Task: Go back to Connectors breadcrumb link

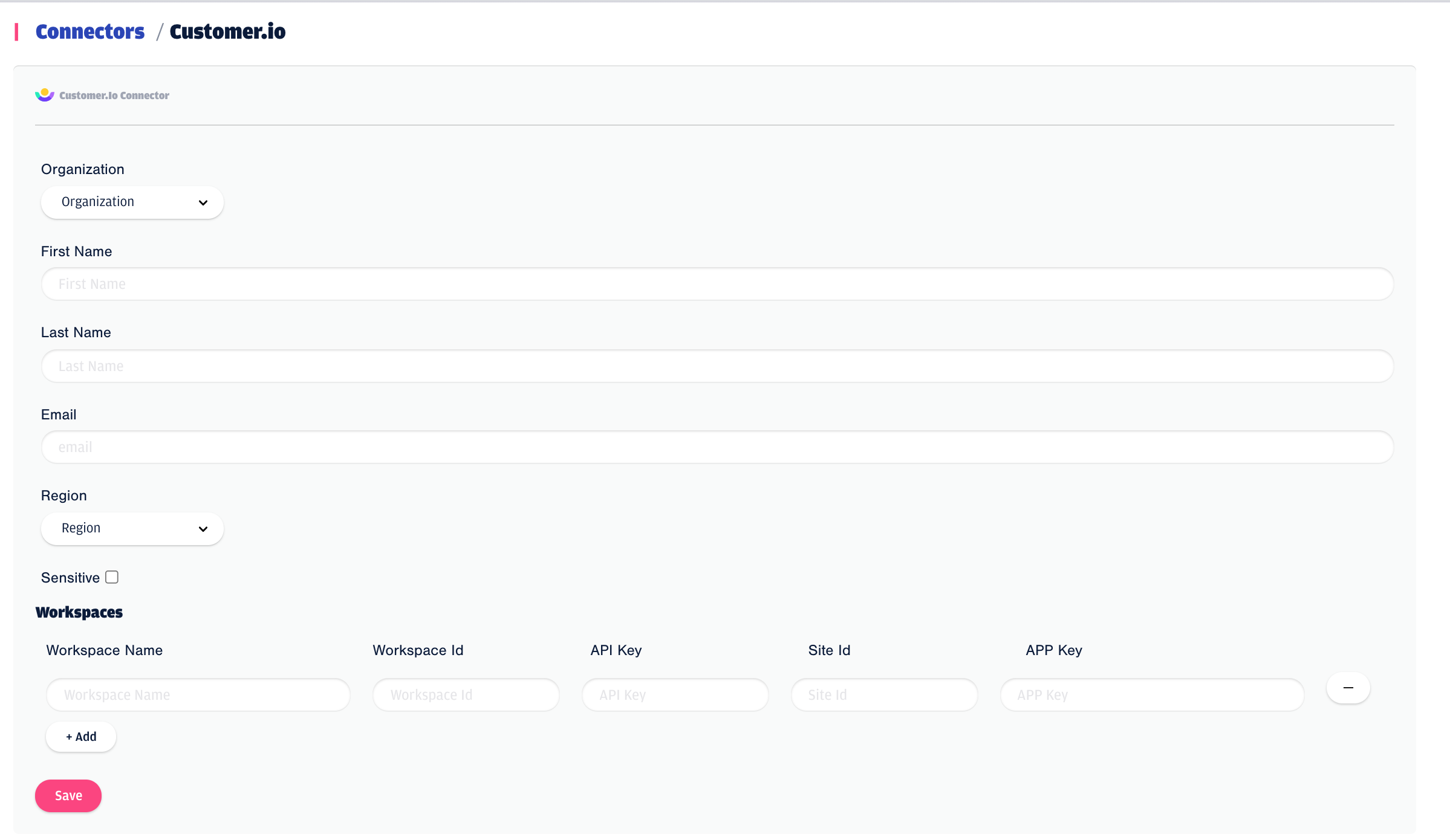Action: pyautogui.click(x=90, y=31)
